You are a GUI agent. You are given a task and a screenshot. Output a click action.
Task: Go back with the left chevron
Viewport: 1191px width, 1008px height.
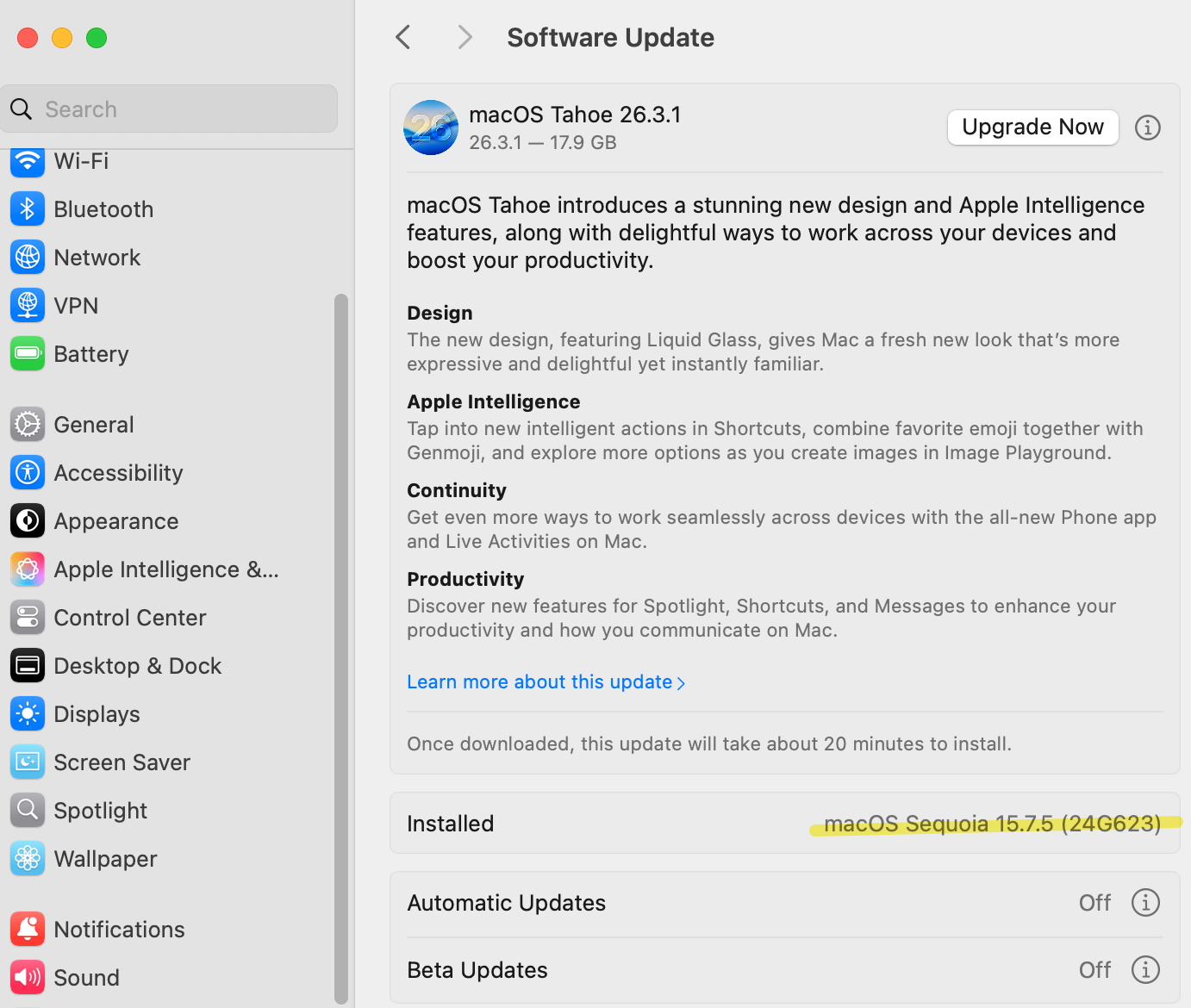point(402,37)
